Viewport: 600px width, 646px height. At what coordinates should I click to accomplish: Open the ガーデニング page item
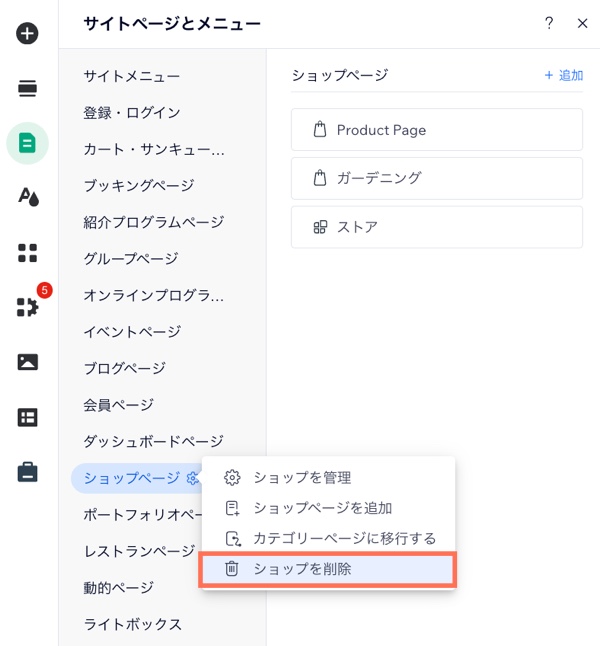click(x=437, y=178)
